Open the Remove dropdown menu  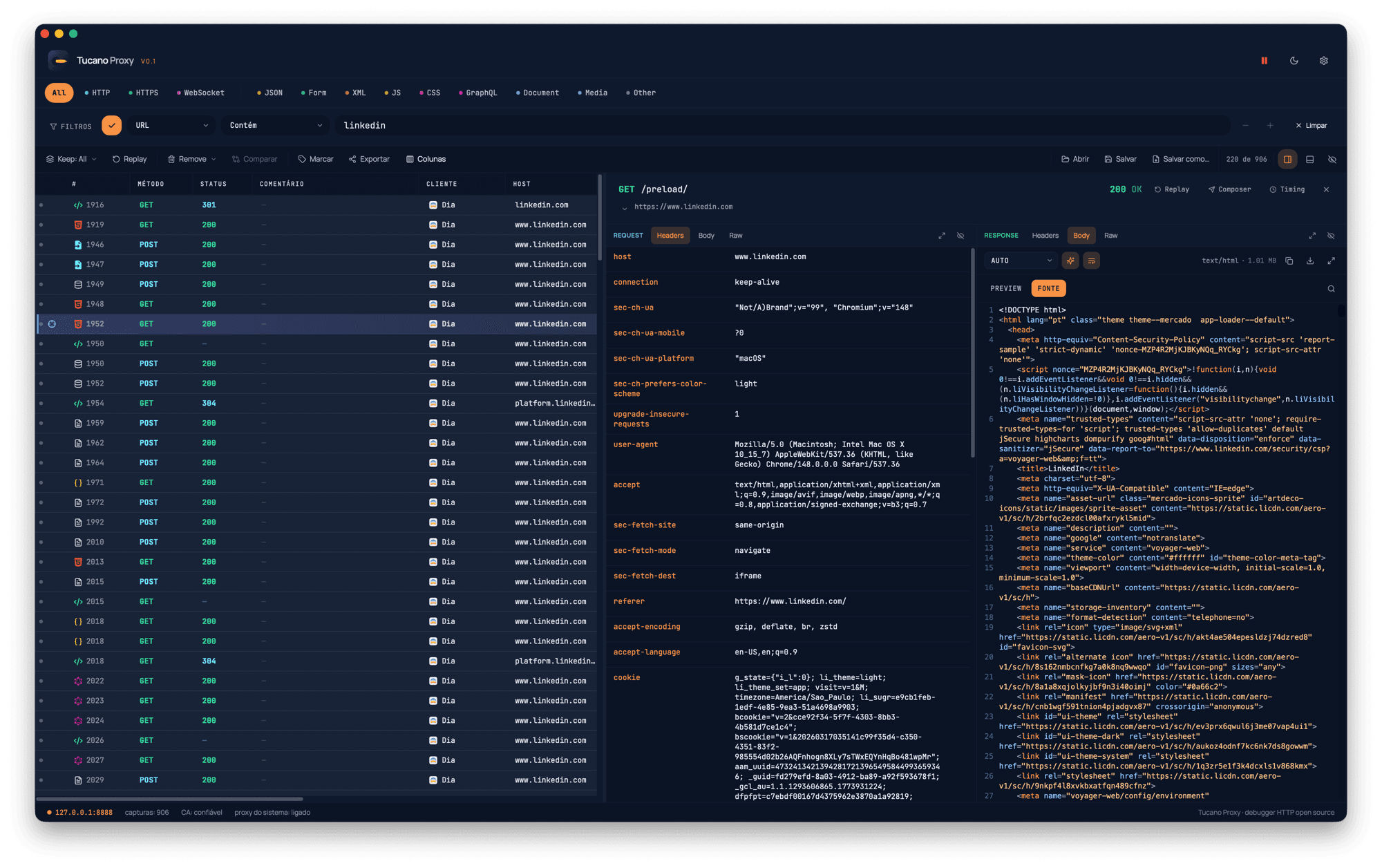click(x=191, y=159)
